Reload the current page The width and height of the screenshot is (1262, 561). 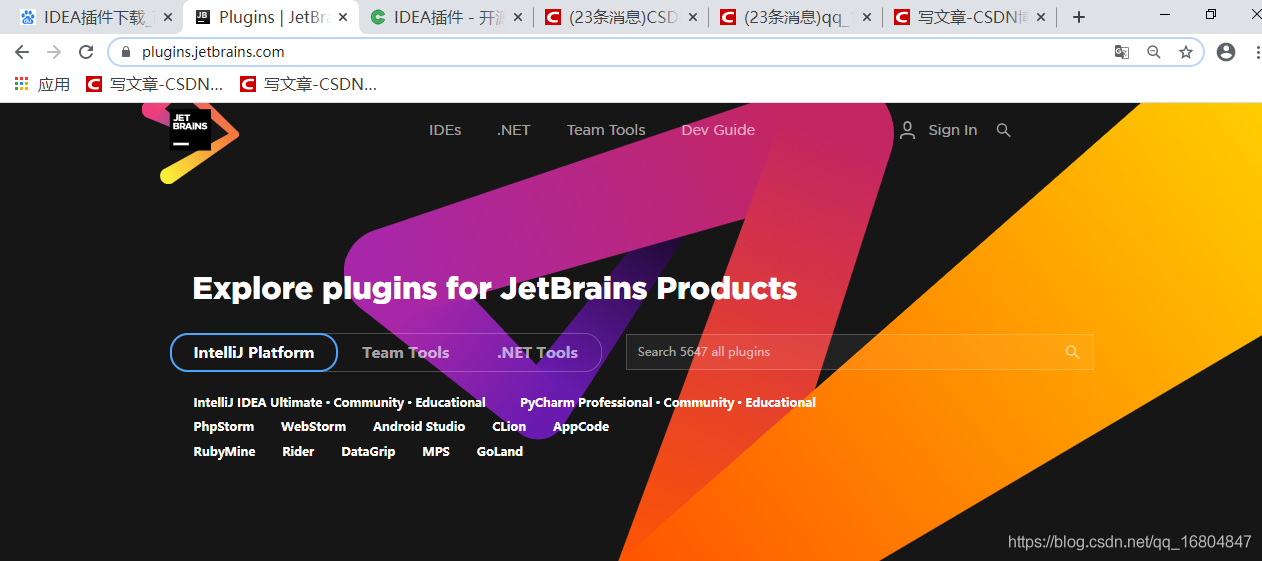pos(86,52)
